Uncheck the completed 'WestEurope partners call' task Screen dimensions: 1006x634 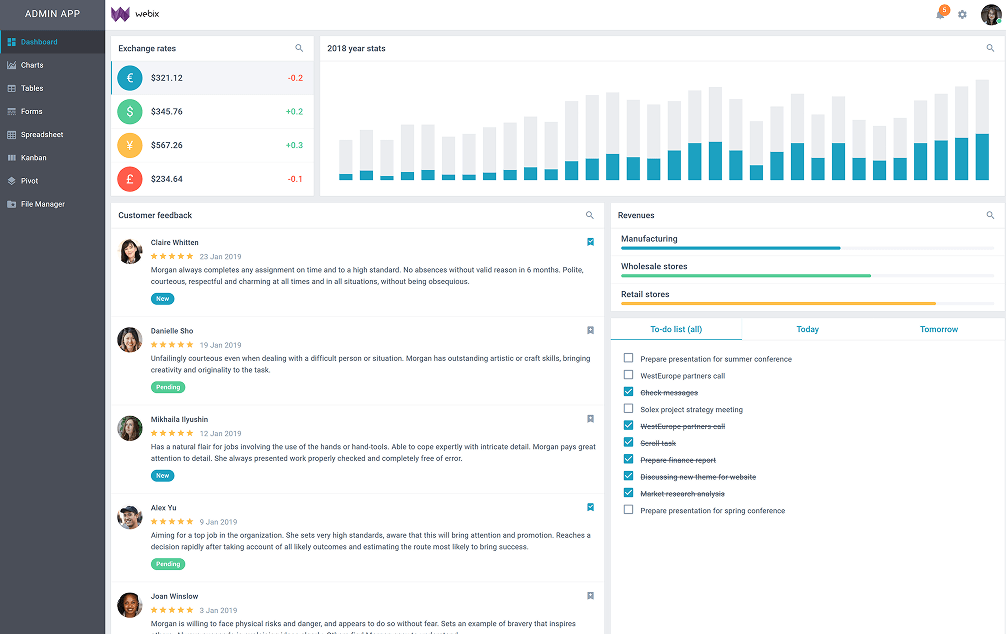628,425
